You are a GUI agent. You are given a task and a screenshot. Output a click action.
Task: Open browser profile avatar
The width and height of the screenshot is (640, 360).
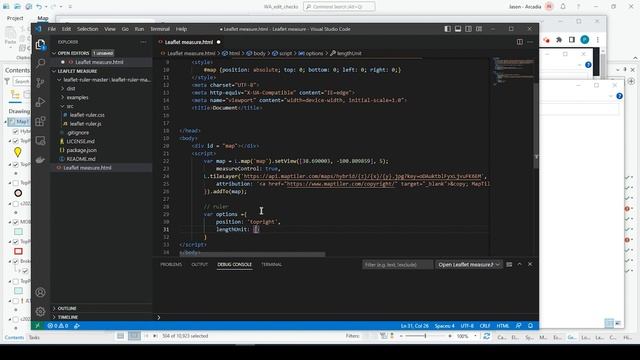(x=585, y=40)
